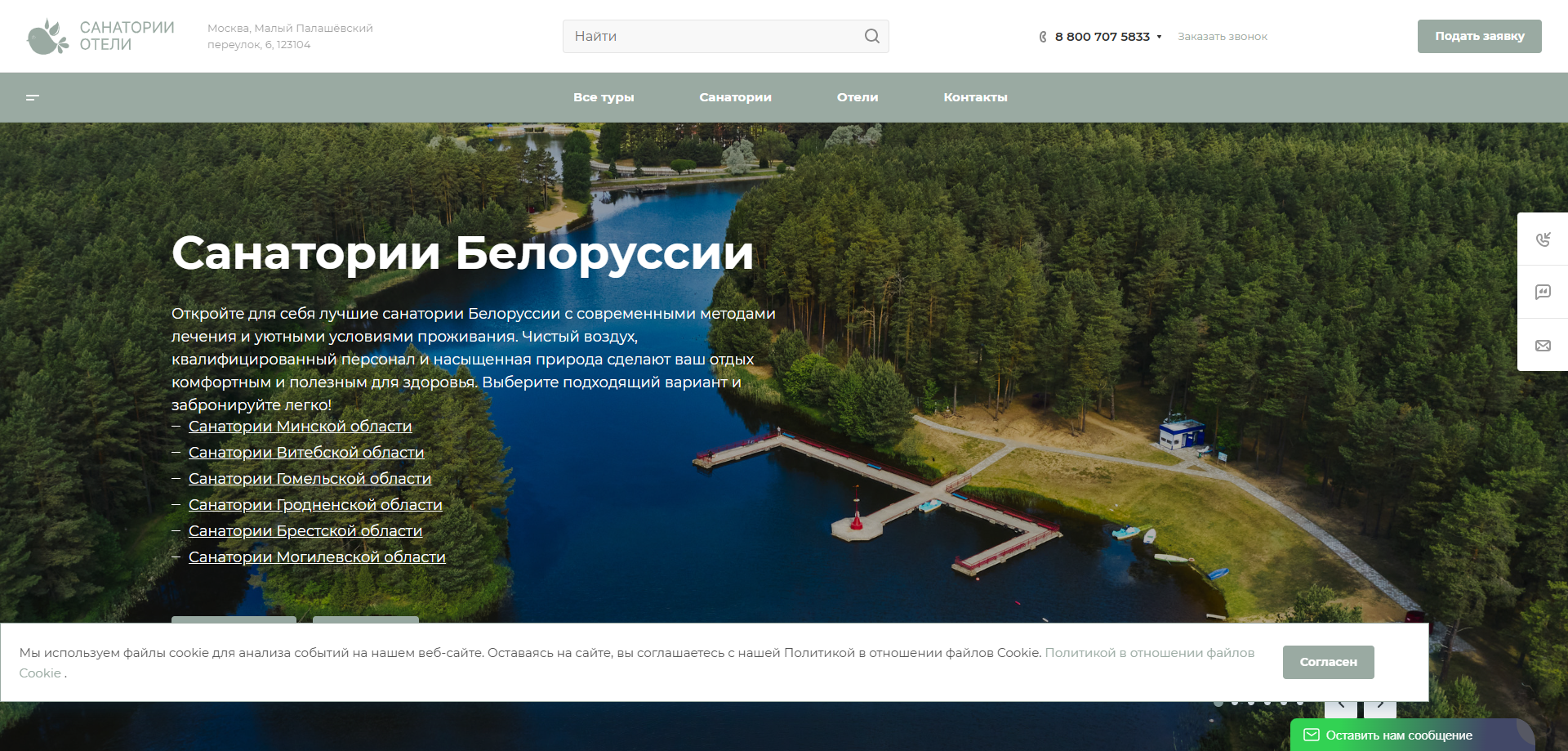Open Санатории Гродненской области link

[x=315, y=505]
